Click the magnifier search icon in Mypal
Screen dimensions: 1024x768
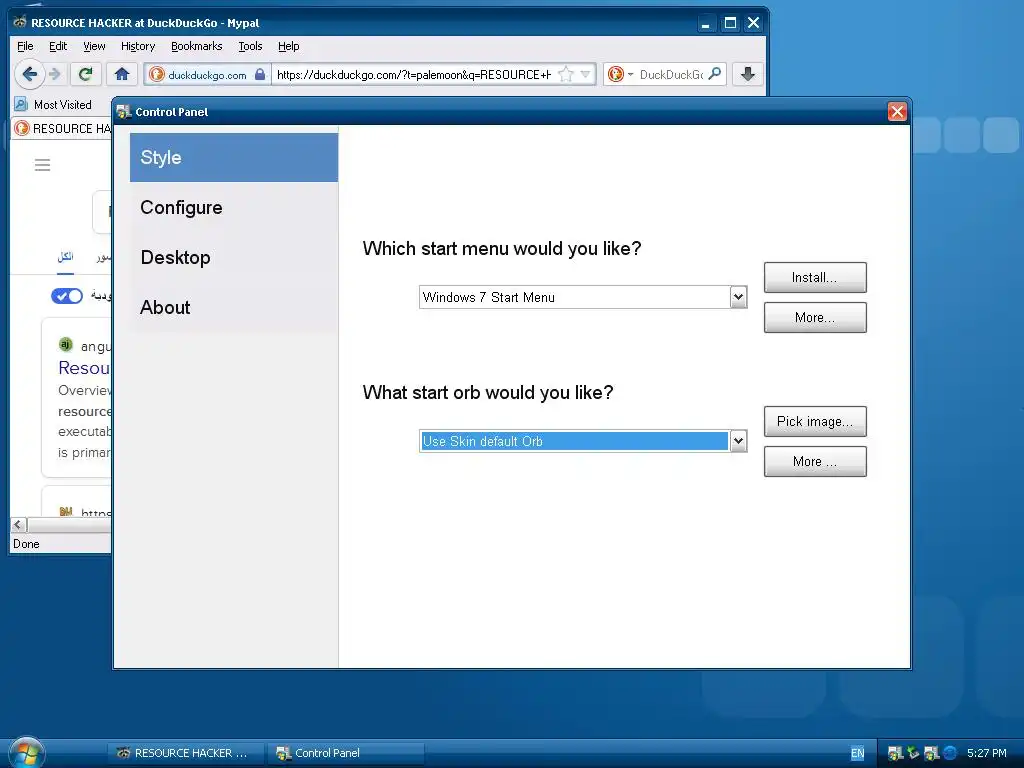coord(715,74)
